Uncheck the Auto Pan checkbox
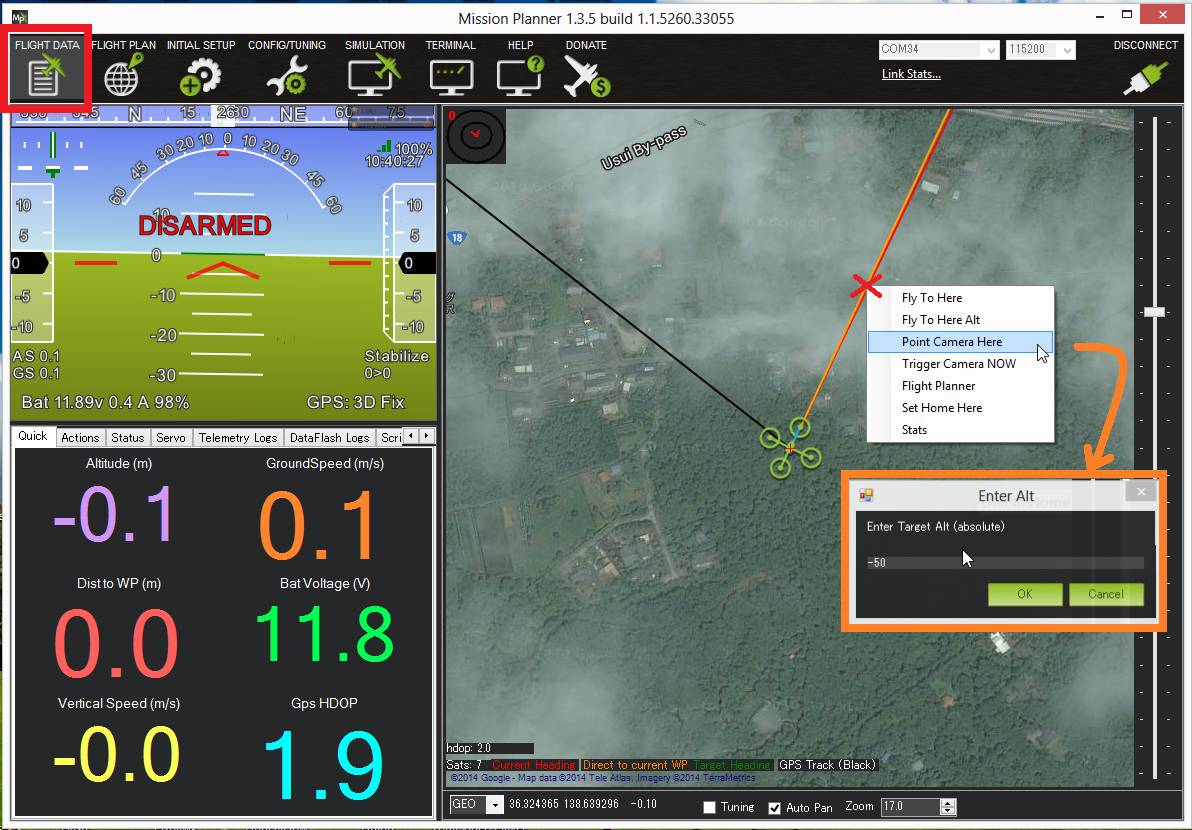Viewport: 1192px width, 830px height. click(x=774, y=808)
